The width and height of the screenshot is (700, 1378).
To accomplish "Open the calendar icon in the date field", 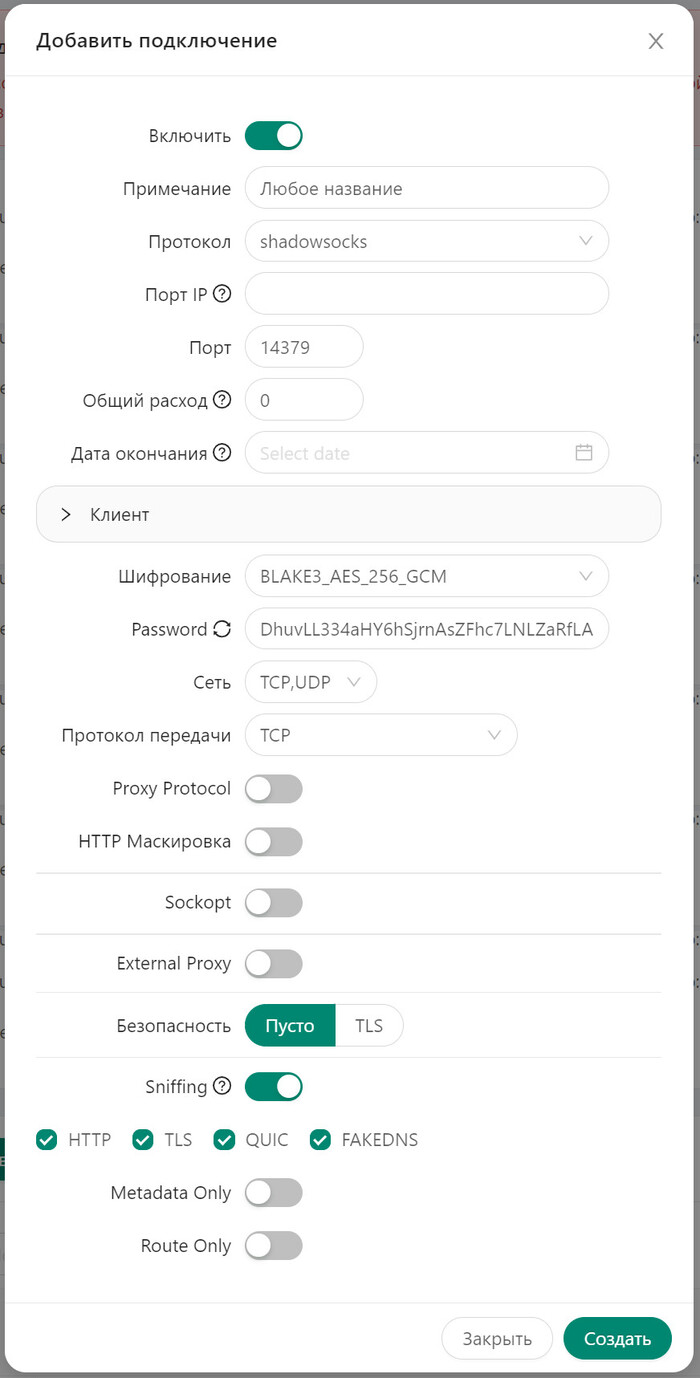I will click(584, 452).
